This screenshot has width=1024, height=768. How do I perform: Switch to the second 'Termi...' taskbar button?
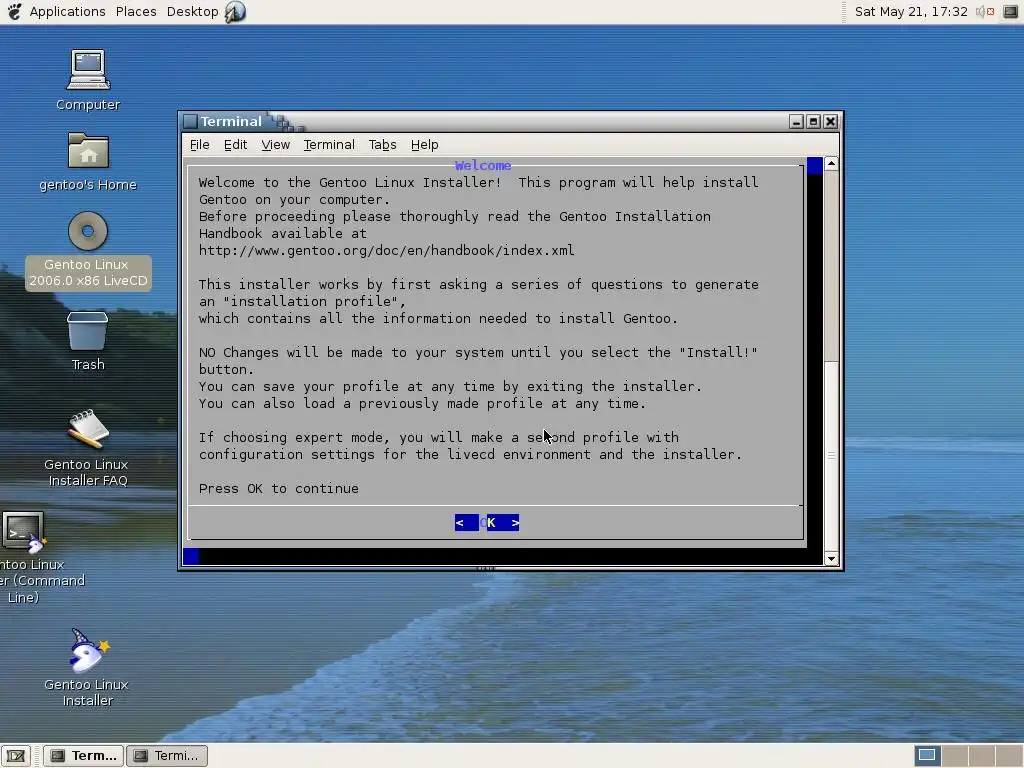tap(167, 756)
